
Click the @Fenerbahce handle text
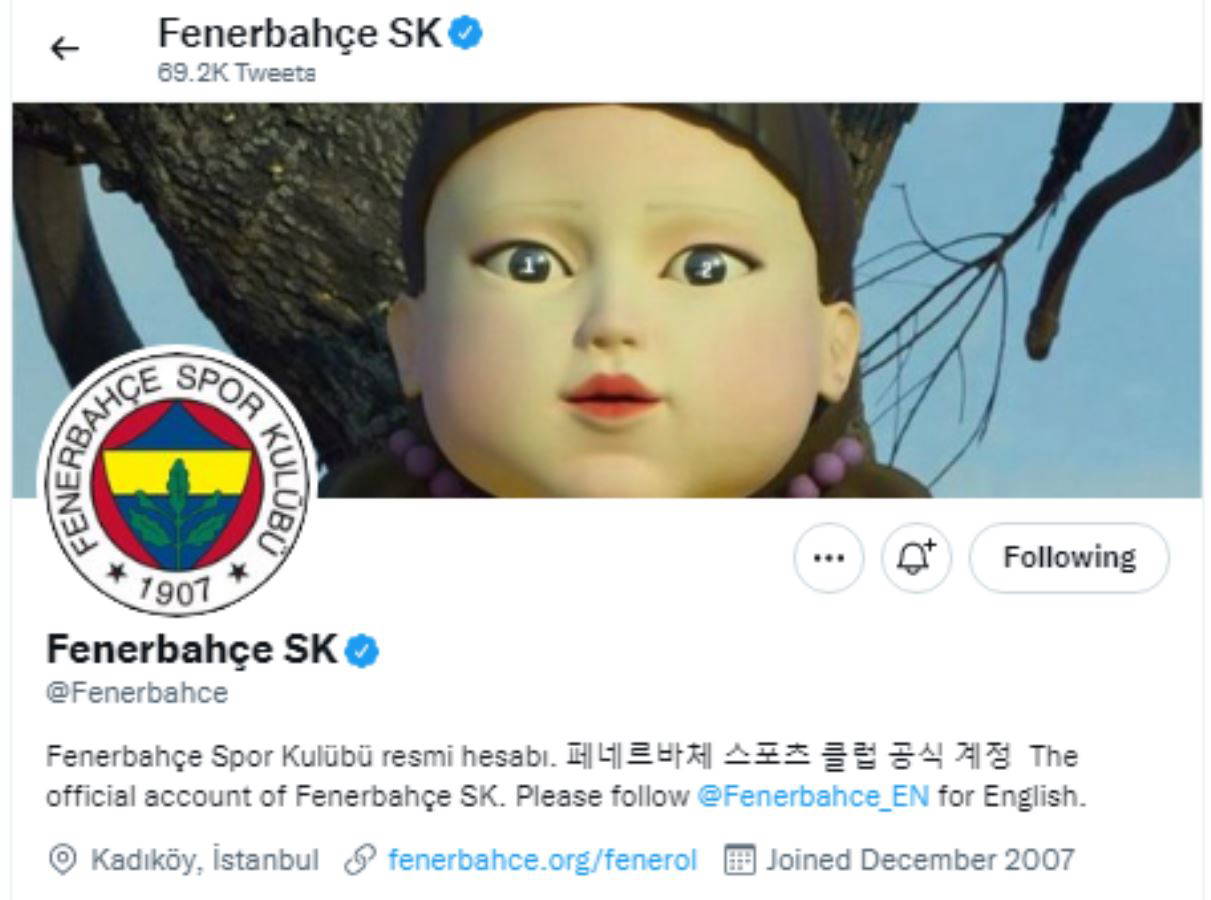click(137, 692)
